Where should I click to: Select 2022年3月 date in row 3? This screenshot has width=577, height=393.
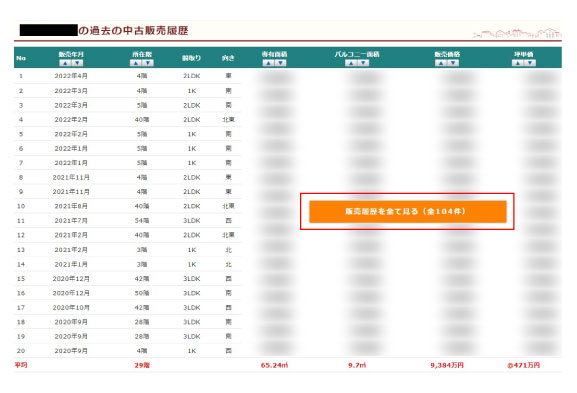click(71, 105)
